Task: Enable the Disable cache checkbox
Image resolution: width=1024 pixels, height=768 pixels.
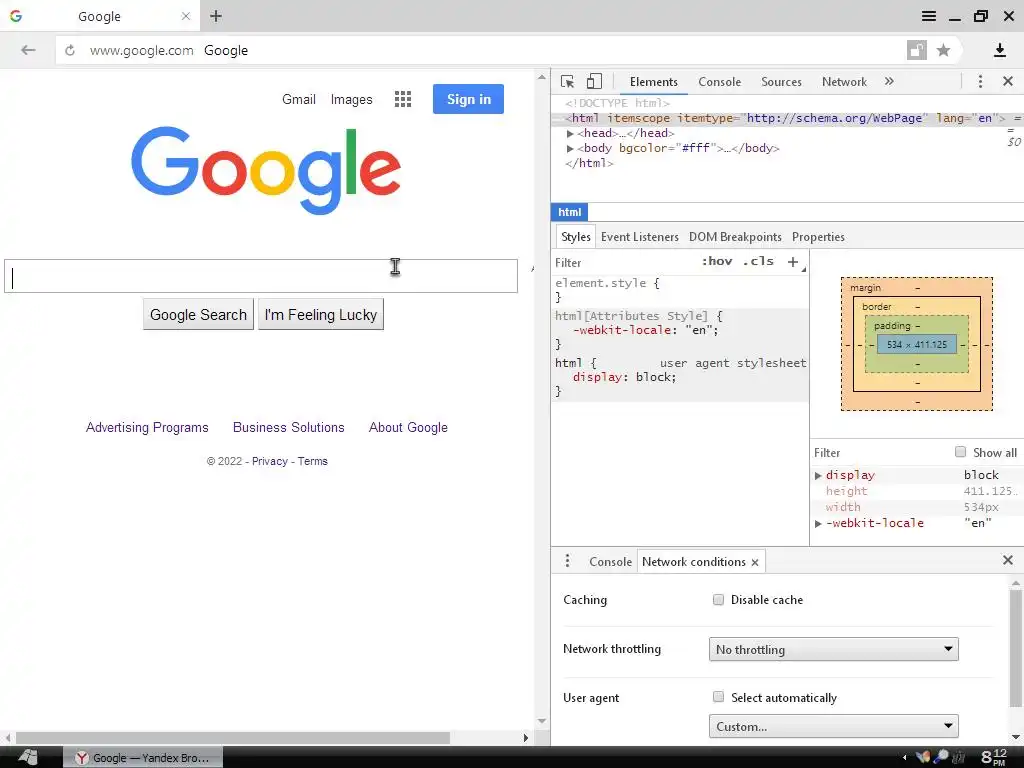Action: tap(718, 600)
